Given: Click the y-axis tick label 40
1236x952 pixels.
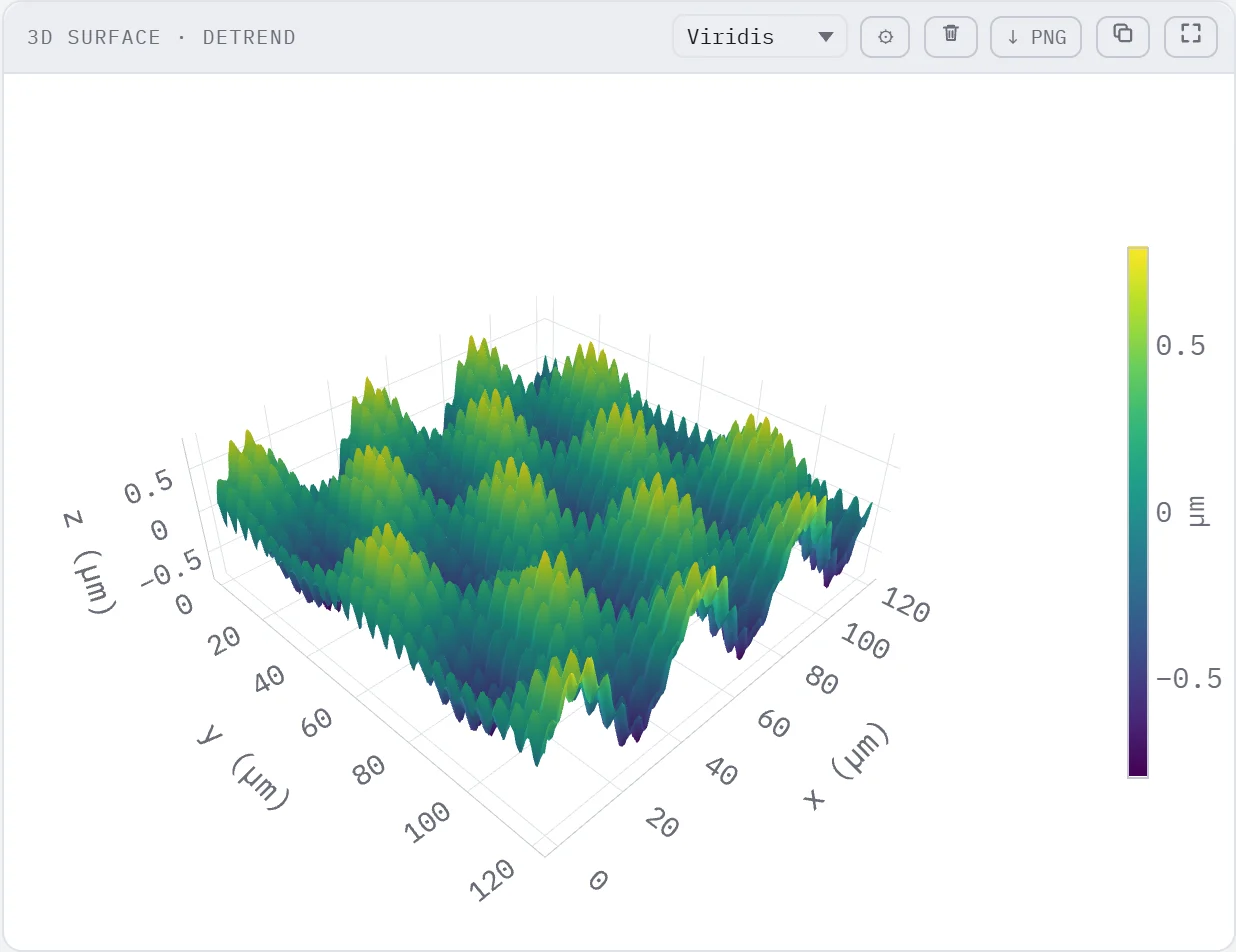Looking at the screenshot, I should (268, 678).
